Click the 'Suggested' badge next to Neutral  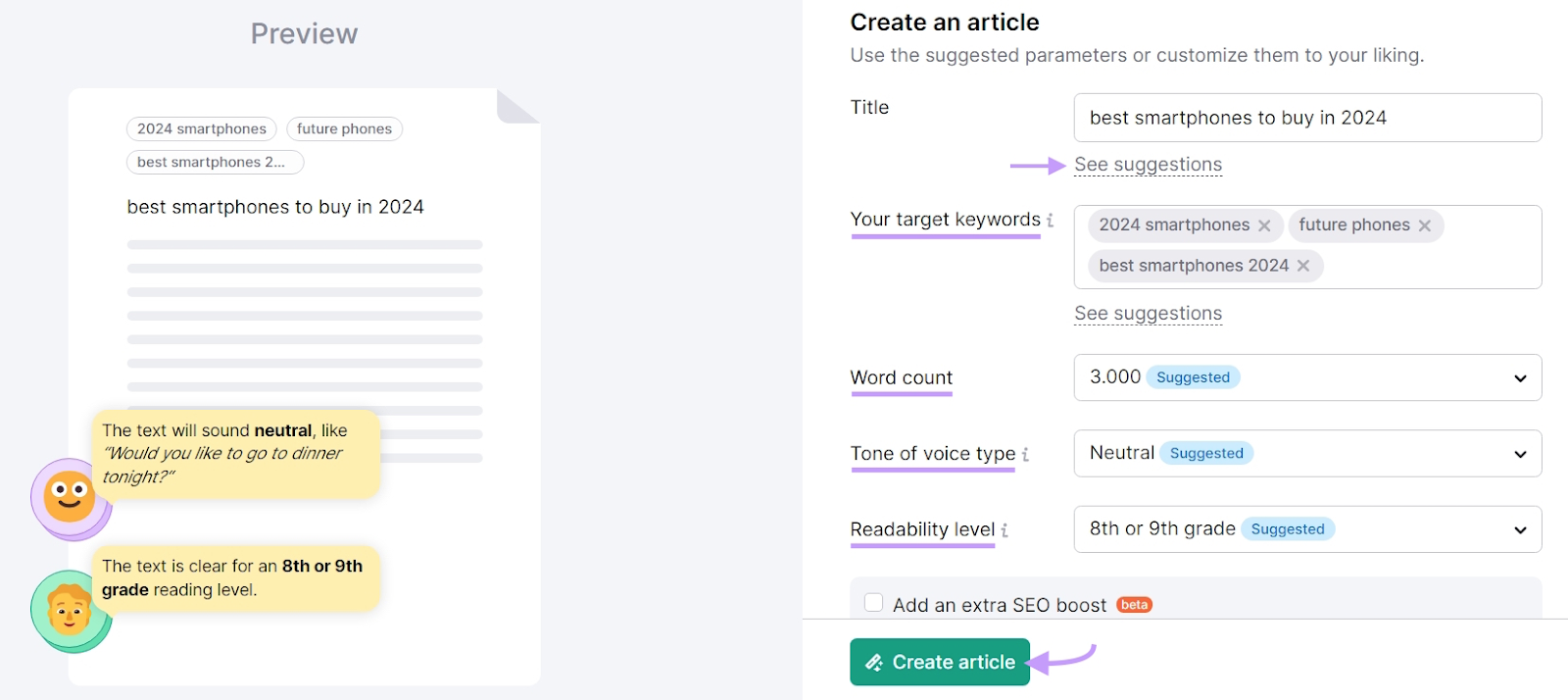coord(1206,453)
